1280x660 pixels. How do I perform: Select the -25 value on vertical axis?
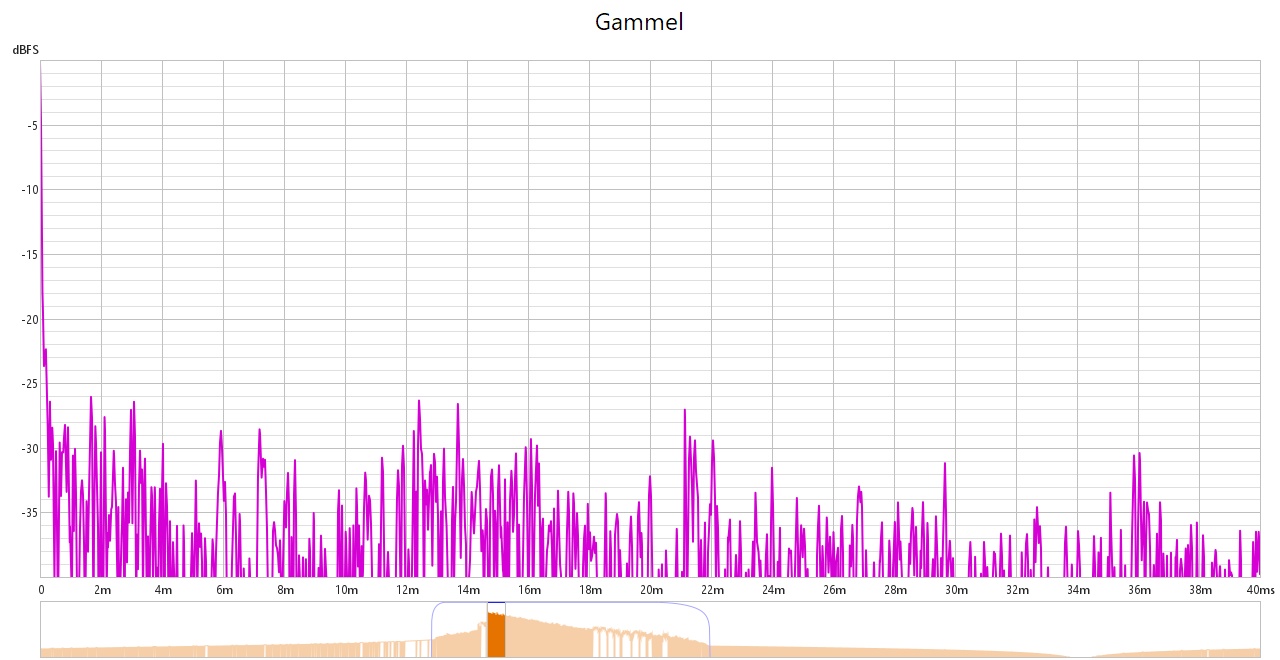pyautogui.click(x=30, y=384)
